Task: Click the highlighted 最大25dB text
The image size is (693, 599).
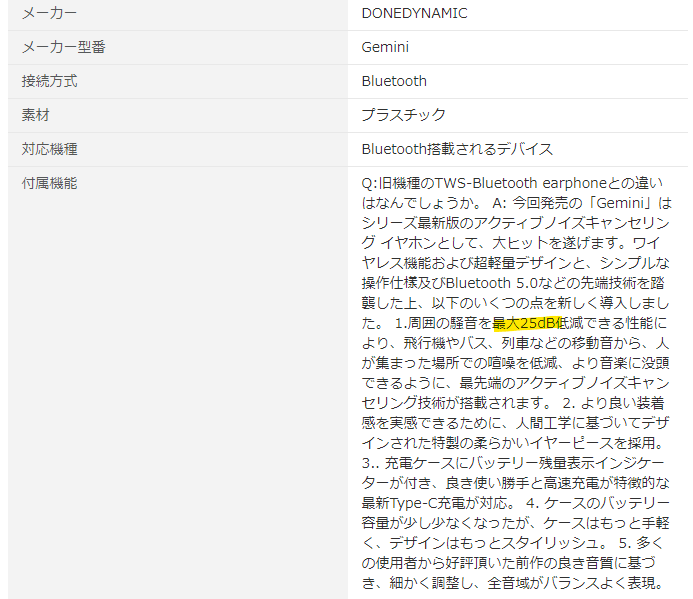Action: (x=526, y=323)
